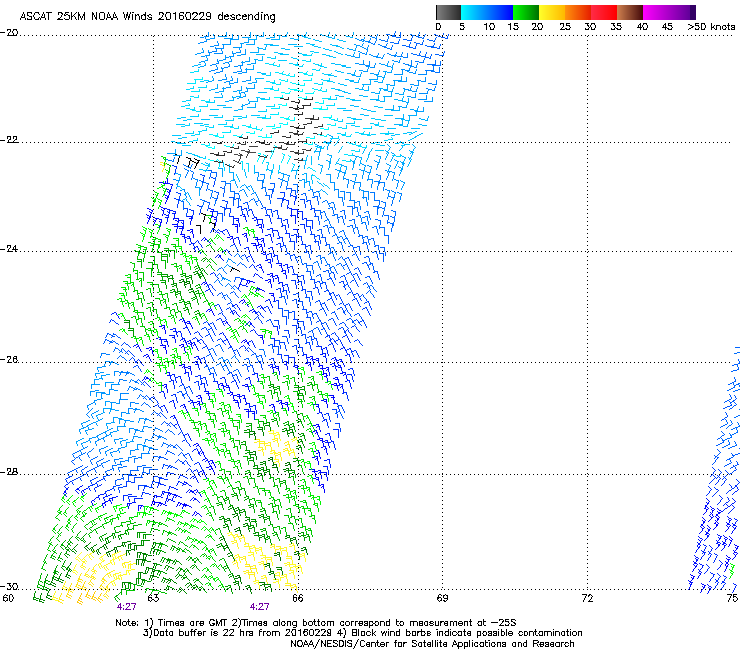Click the '60' longitude axis label
Screen dimensions: 740x650
coord(8,599)
